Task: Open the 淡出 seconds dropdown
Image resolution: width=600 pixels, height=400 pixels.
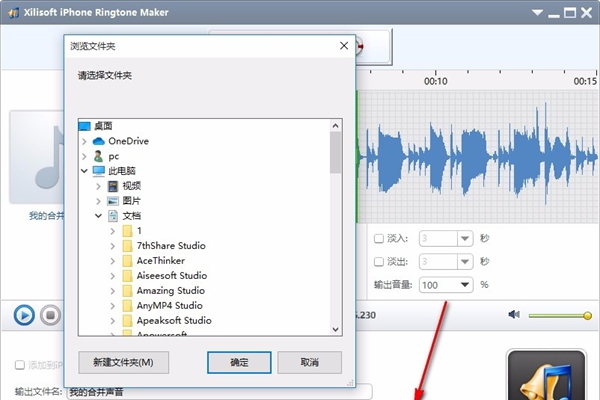Action: (465, 262)
